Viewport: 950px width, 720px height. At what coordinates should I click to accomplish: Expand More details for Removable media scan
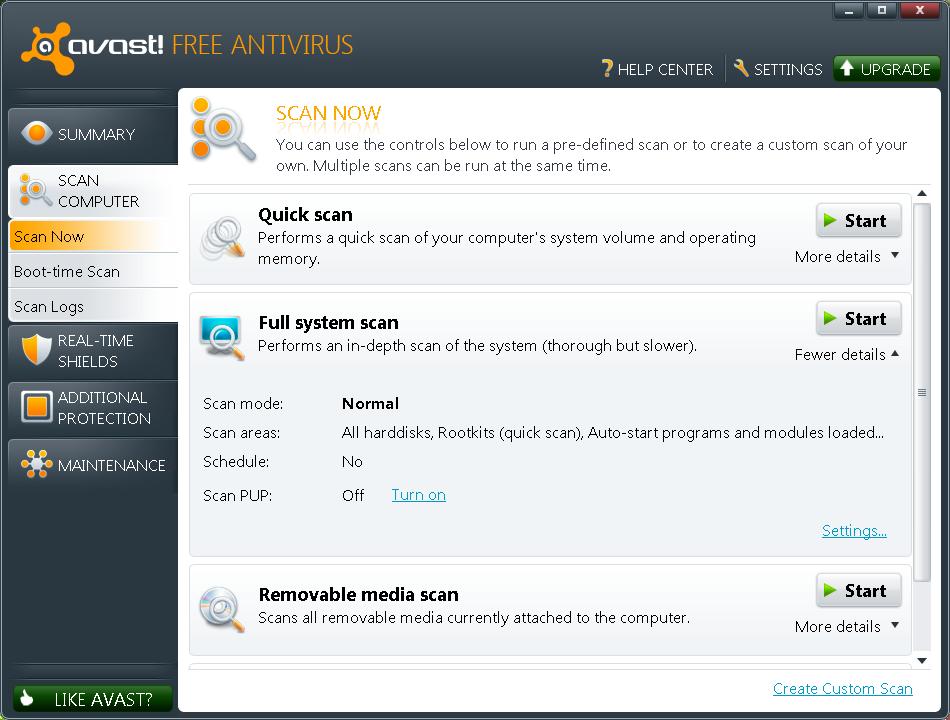(x=846, y=627)
